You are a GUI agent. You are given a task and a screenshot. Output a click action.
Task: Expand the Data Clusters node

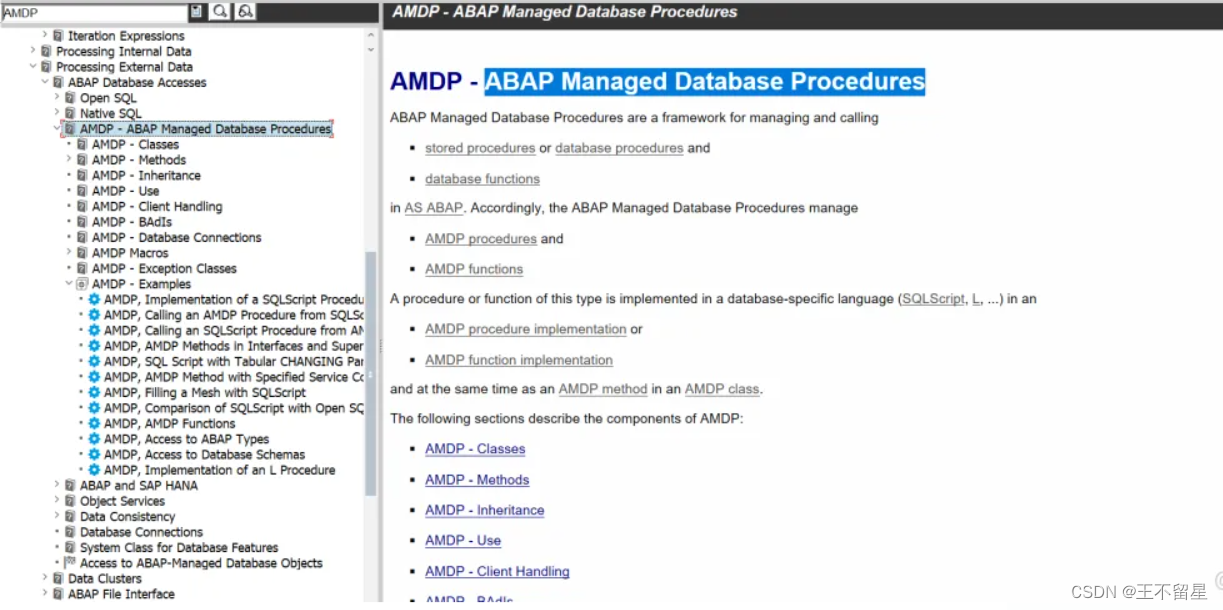pyautogui.click(x=45, y=579)
